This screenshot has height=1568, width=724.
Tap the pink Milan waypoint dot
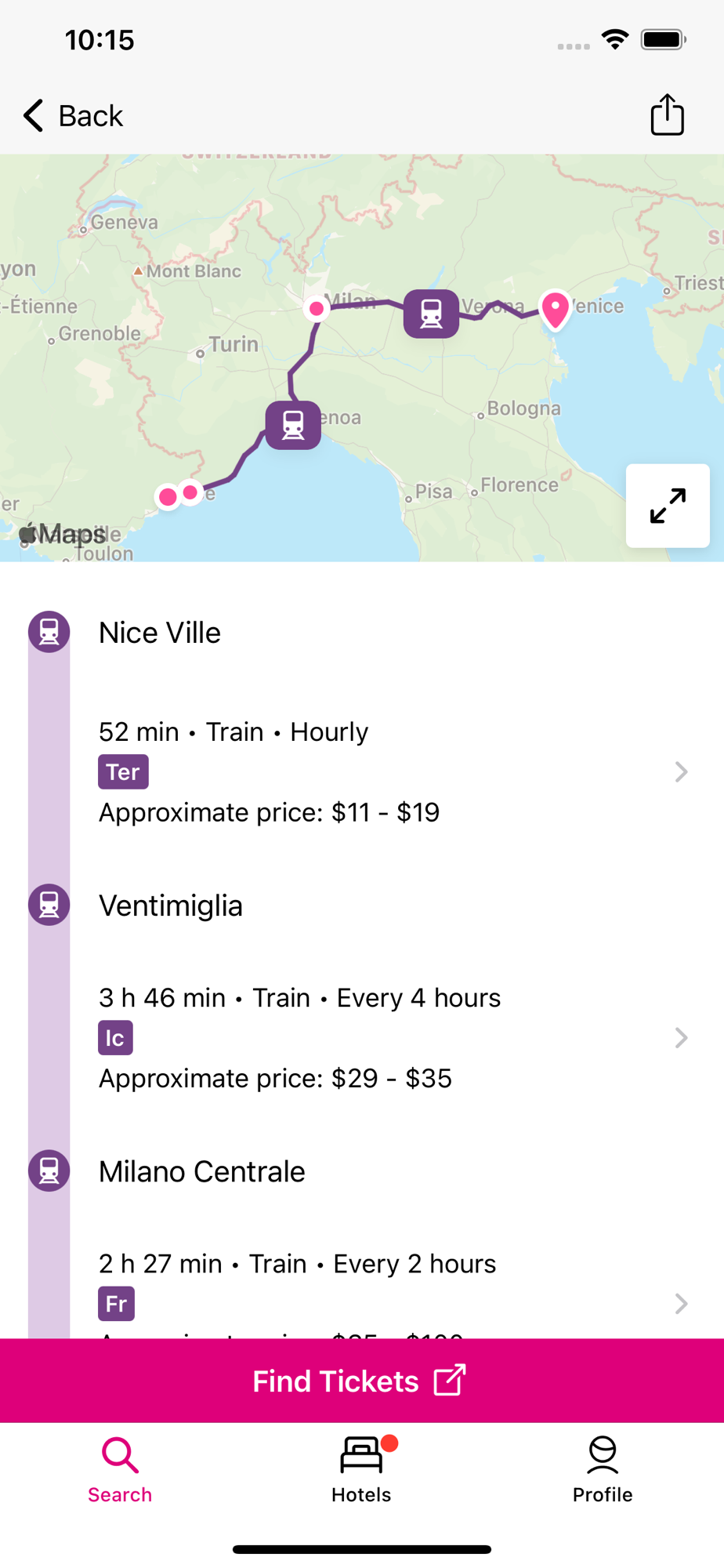317,309
